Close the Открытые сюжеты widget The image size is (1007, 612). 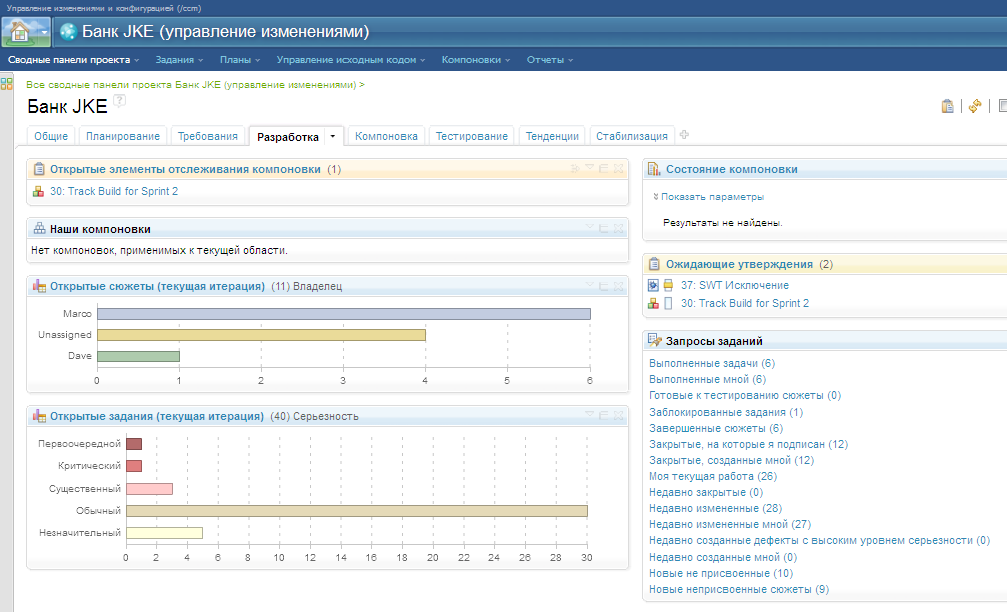coord(618,286)
